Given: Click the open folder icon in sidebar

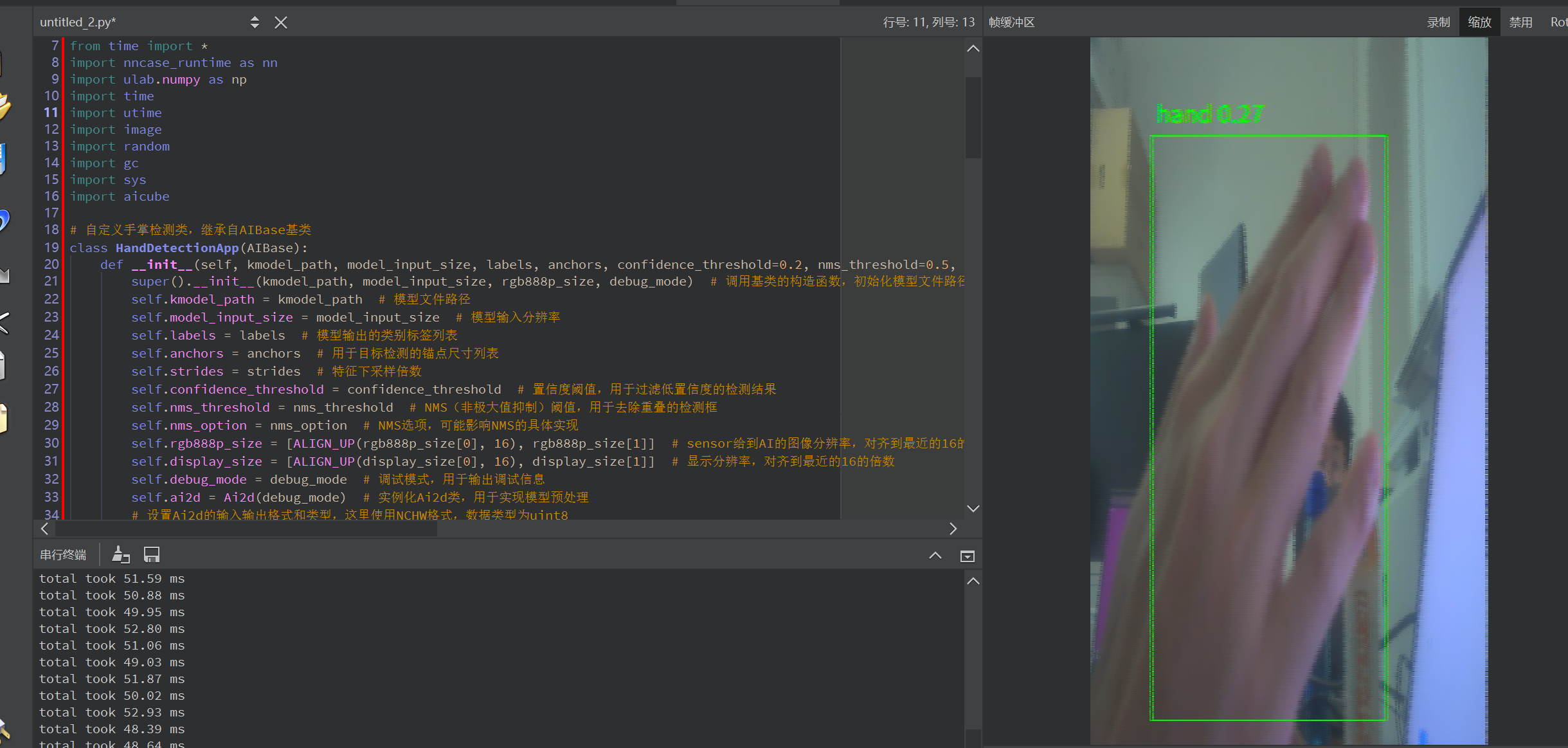Looking at the screenshot, I should point(4,106).
